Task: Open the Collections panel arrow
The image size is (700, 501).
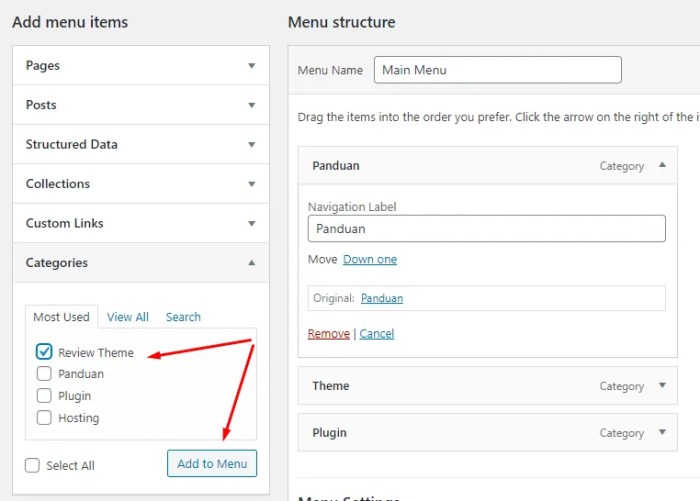Action: [252, 184]
